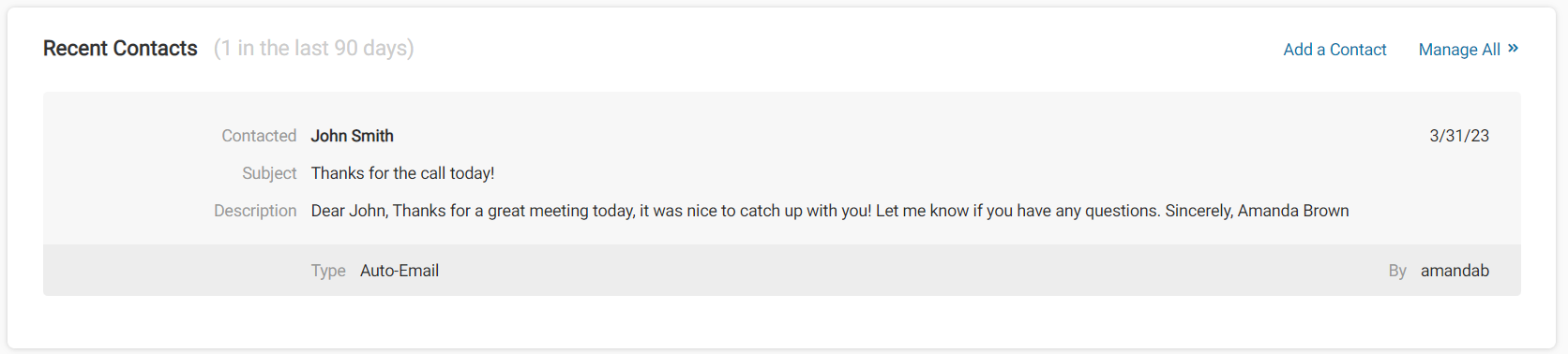
Task: Click the Type field label
Action: [x=328, y=271]
